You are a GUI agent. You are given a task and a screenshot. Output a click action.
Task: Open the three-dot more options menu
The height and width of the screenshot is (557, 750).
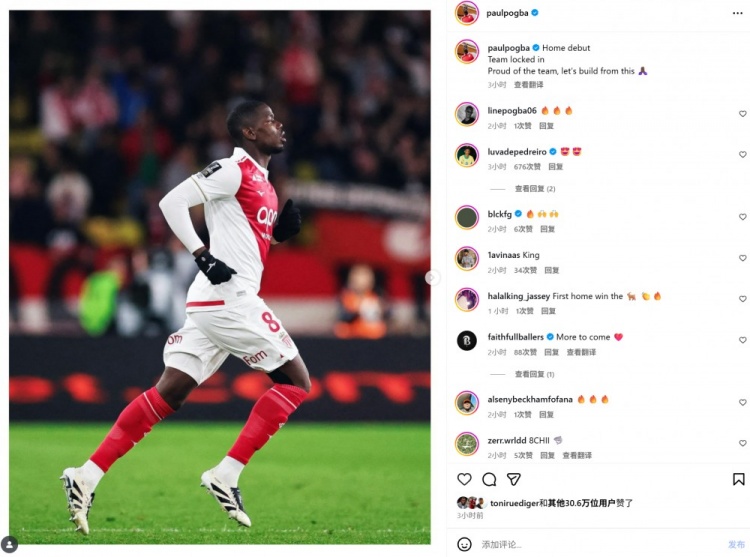tap(738, 13)
